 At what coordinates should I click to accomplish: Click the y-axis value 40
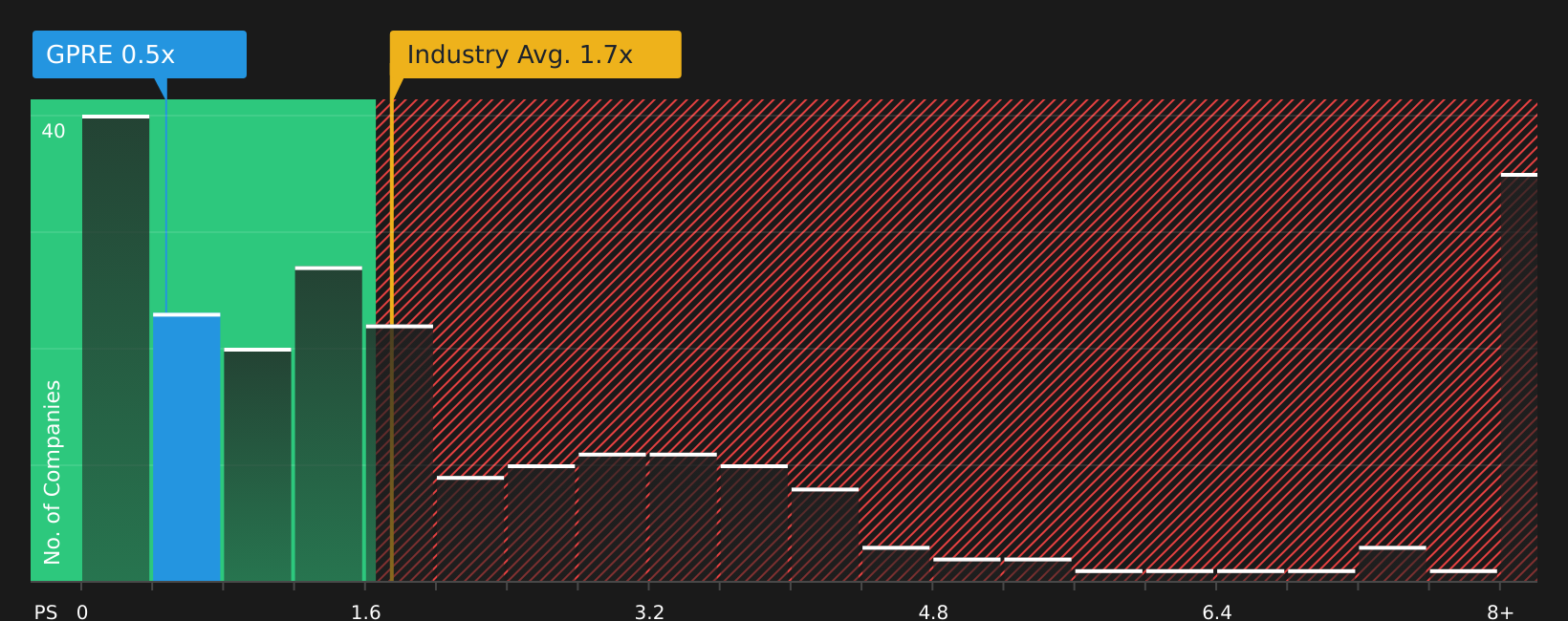coord(54,131)
